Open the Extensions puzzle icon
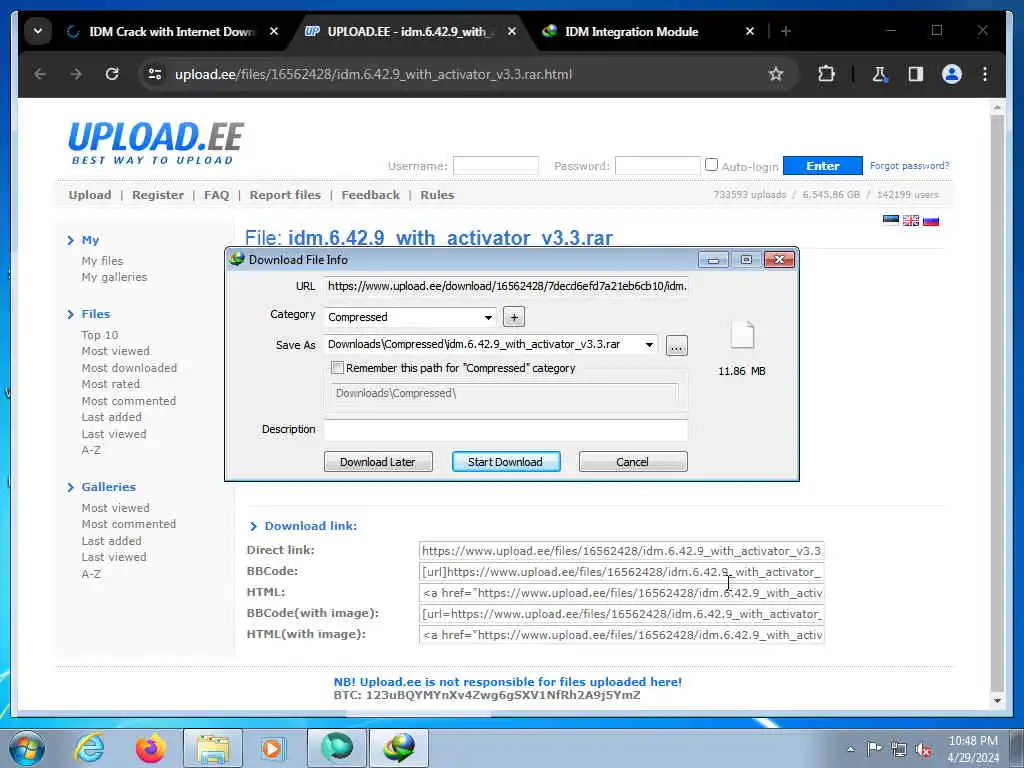This screenshot has height=768, width=1024. [826, 74]
